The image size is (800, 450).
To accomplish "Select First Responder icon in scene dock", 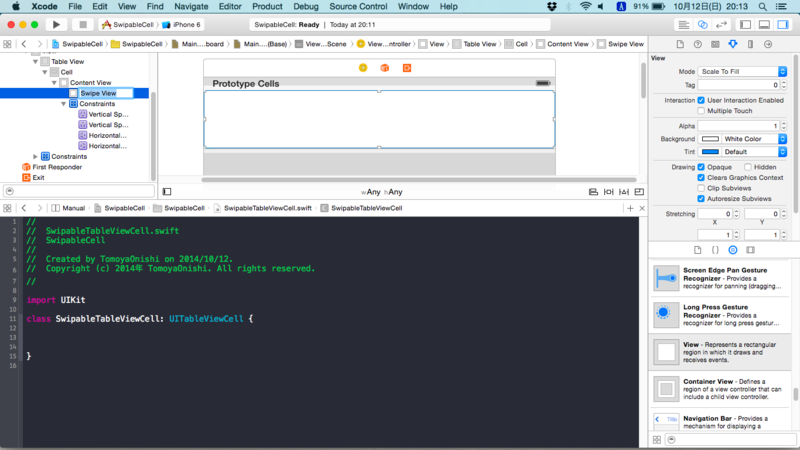I will pyautogui.click(x=385, y=68).
